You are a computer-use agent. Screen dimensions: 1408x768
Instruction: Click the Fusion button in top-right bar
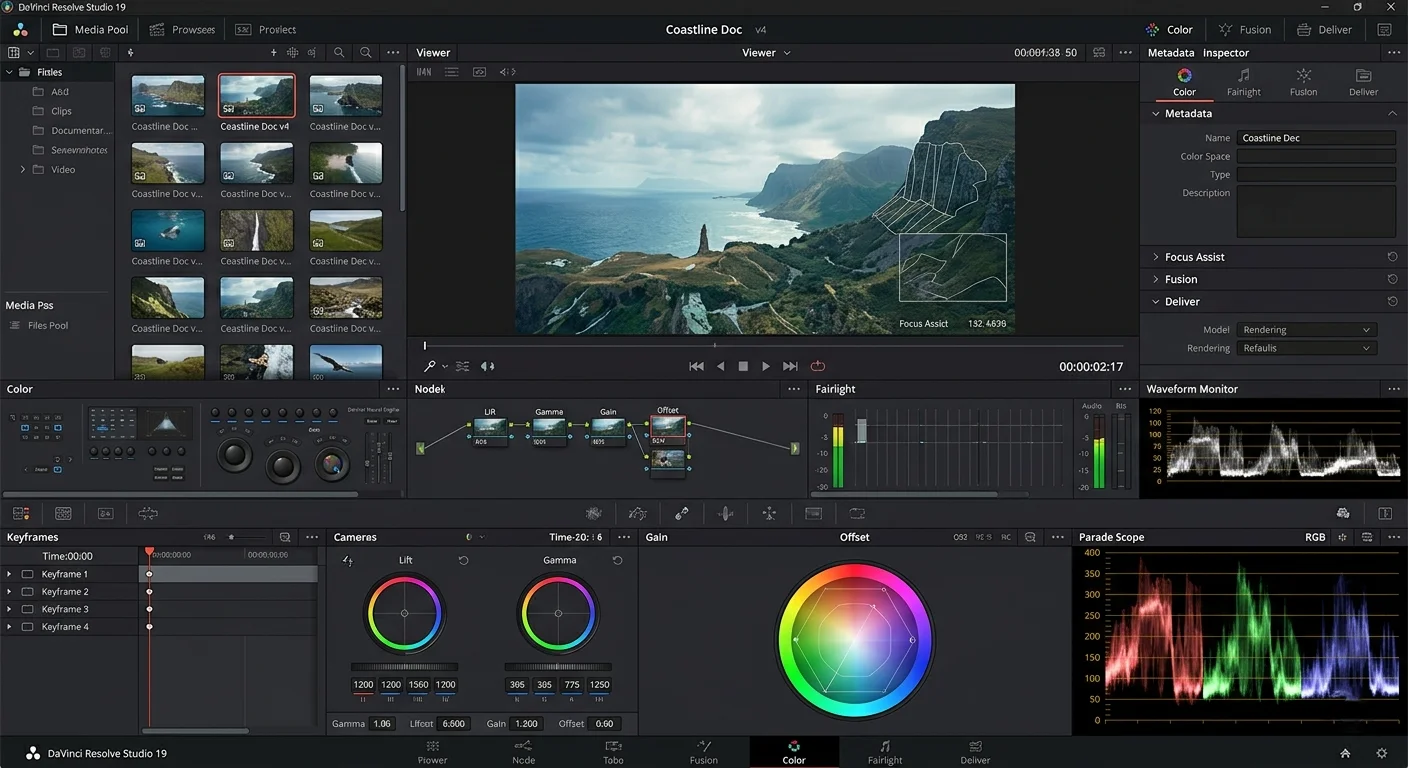pyautogui.click(x=1245, y=29)
